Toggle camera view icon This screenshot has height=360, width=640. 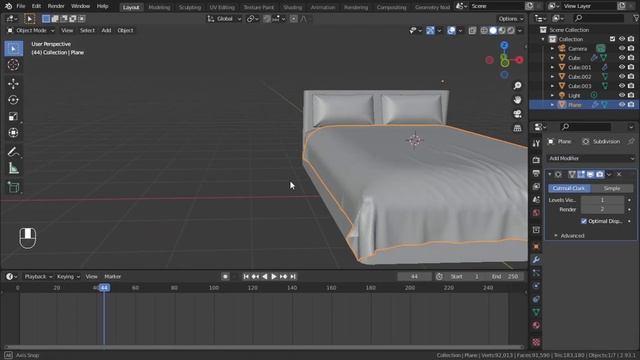[x=518, y=114]
